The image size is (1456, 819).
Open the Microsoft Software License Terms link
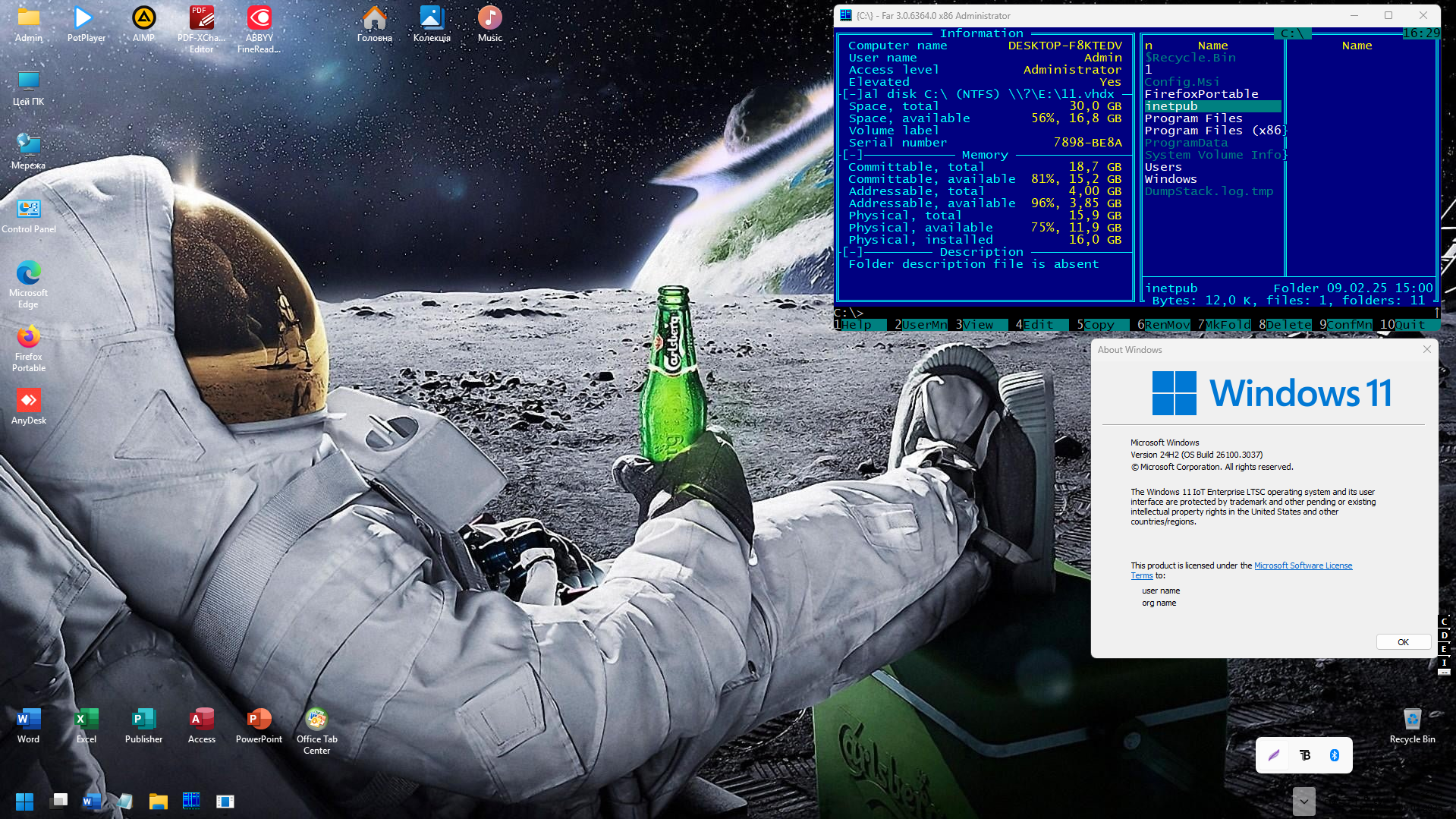[x=1302, y=565]
